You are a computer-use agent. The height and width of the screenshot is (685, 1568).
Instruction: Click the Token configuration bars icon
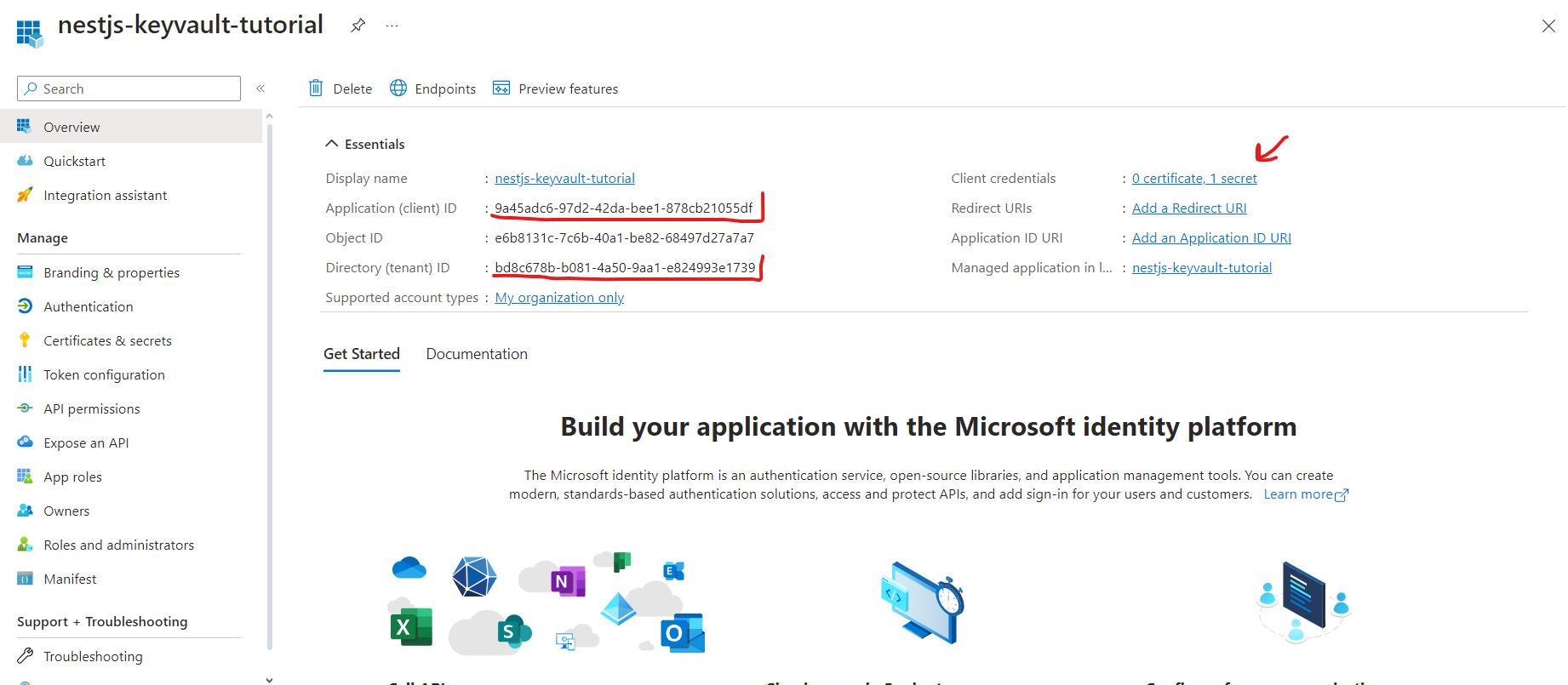pos(25,374)
